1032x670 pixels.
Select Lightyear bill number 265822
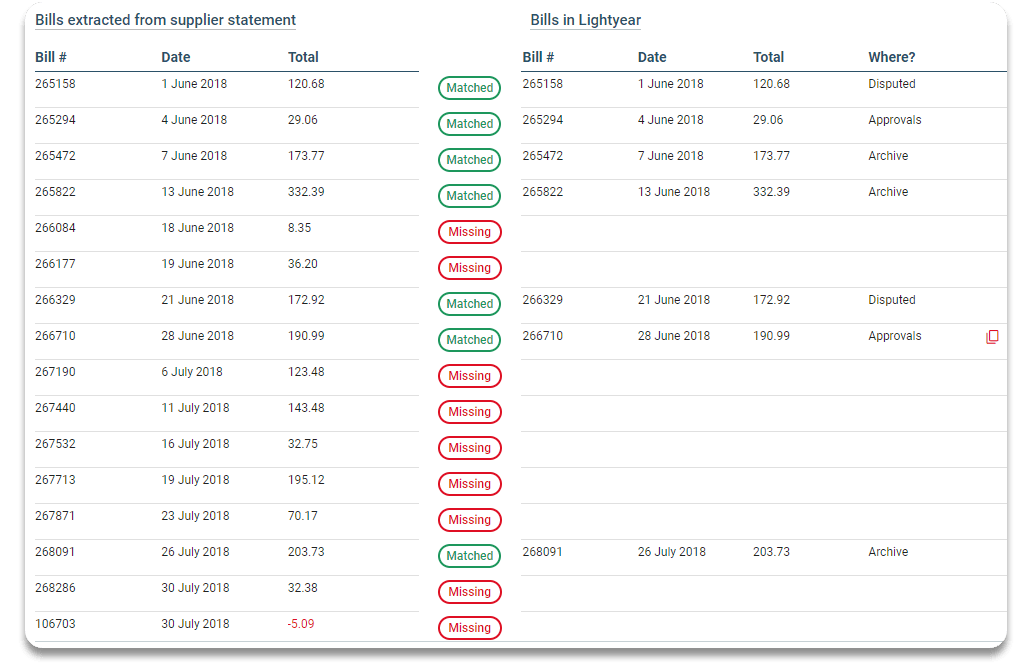543,192
